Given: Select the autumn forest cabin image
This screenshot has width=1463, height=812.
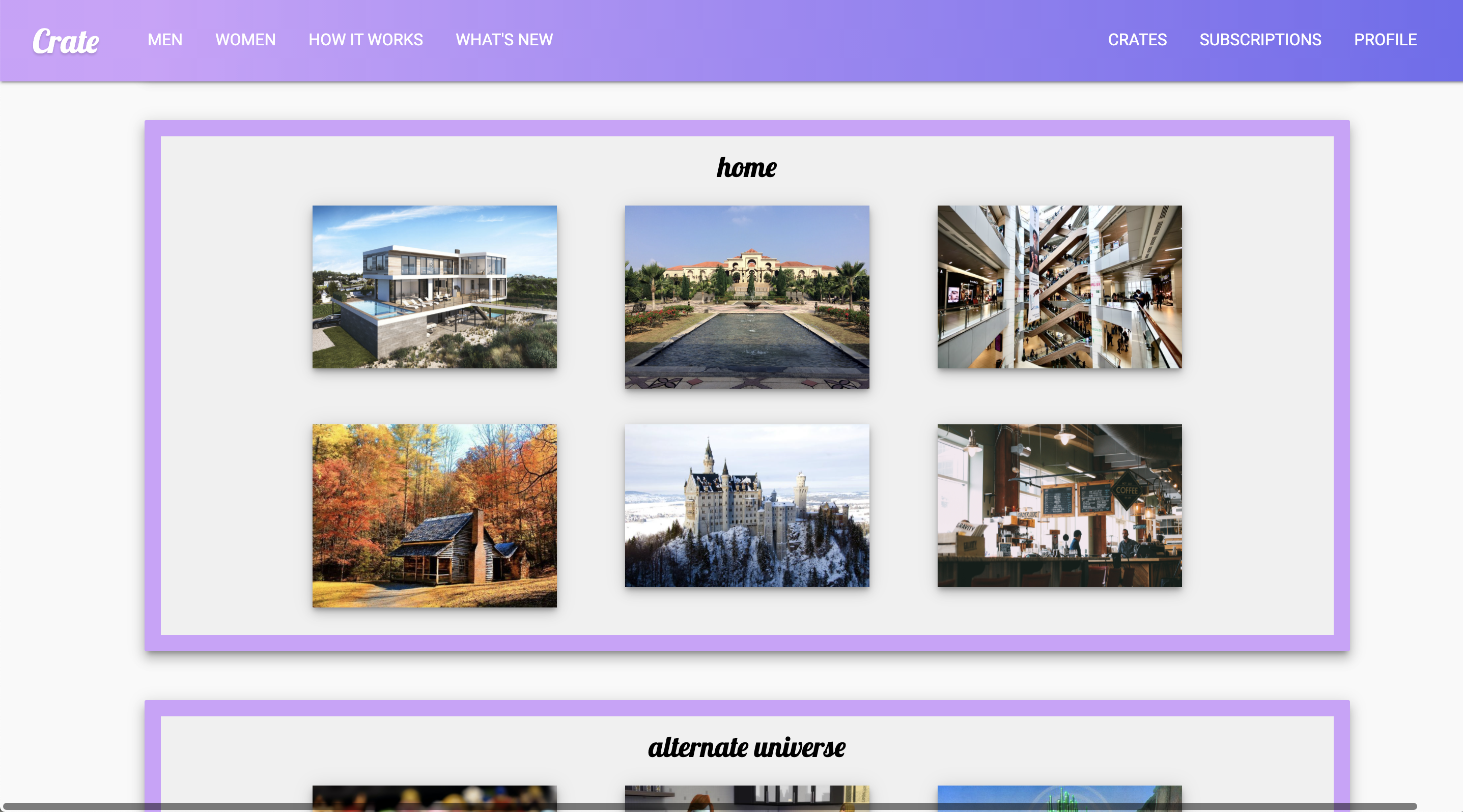Looking at the screenshot, I should 434,516.
